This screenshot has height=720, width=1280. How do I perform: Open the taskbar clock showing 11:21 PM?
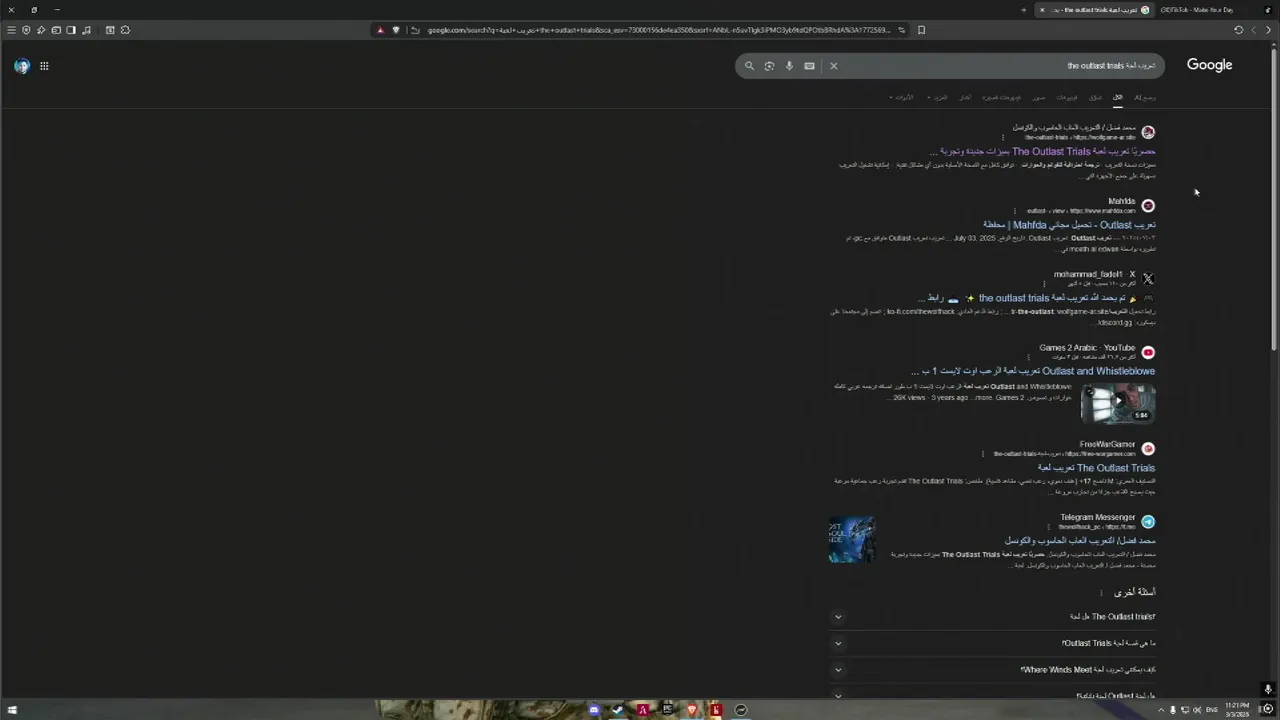point(1237,710)
